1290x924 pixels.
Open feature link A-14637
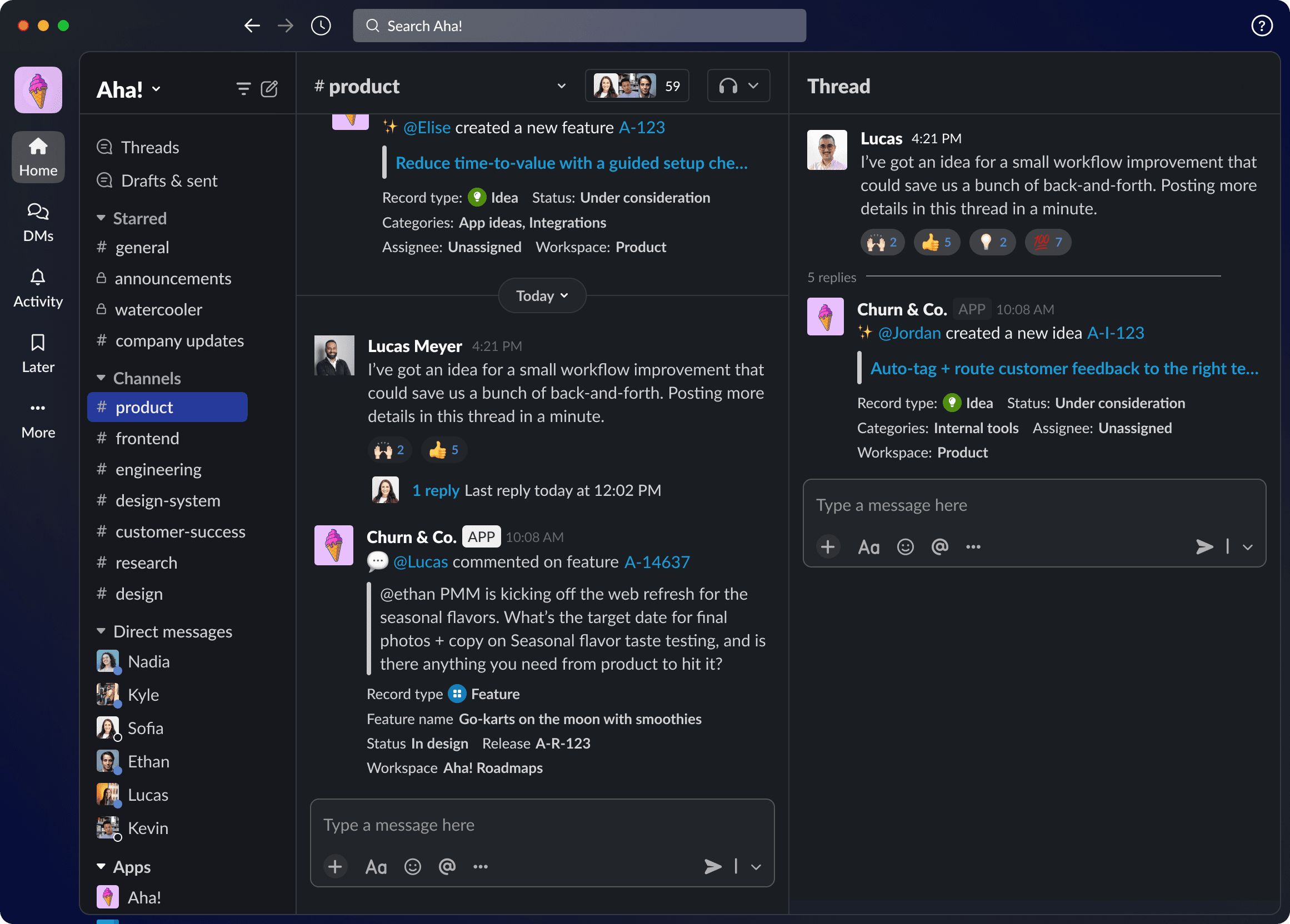(x=657, y=562)
